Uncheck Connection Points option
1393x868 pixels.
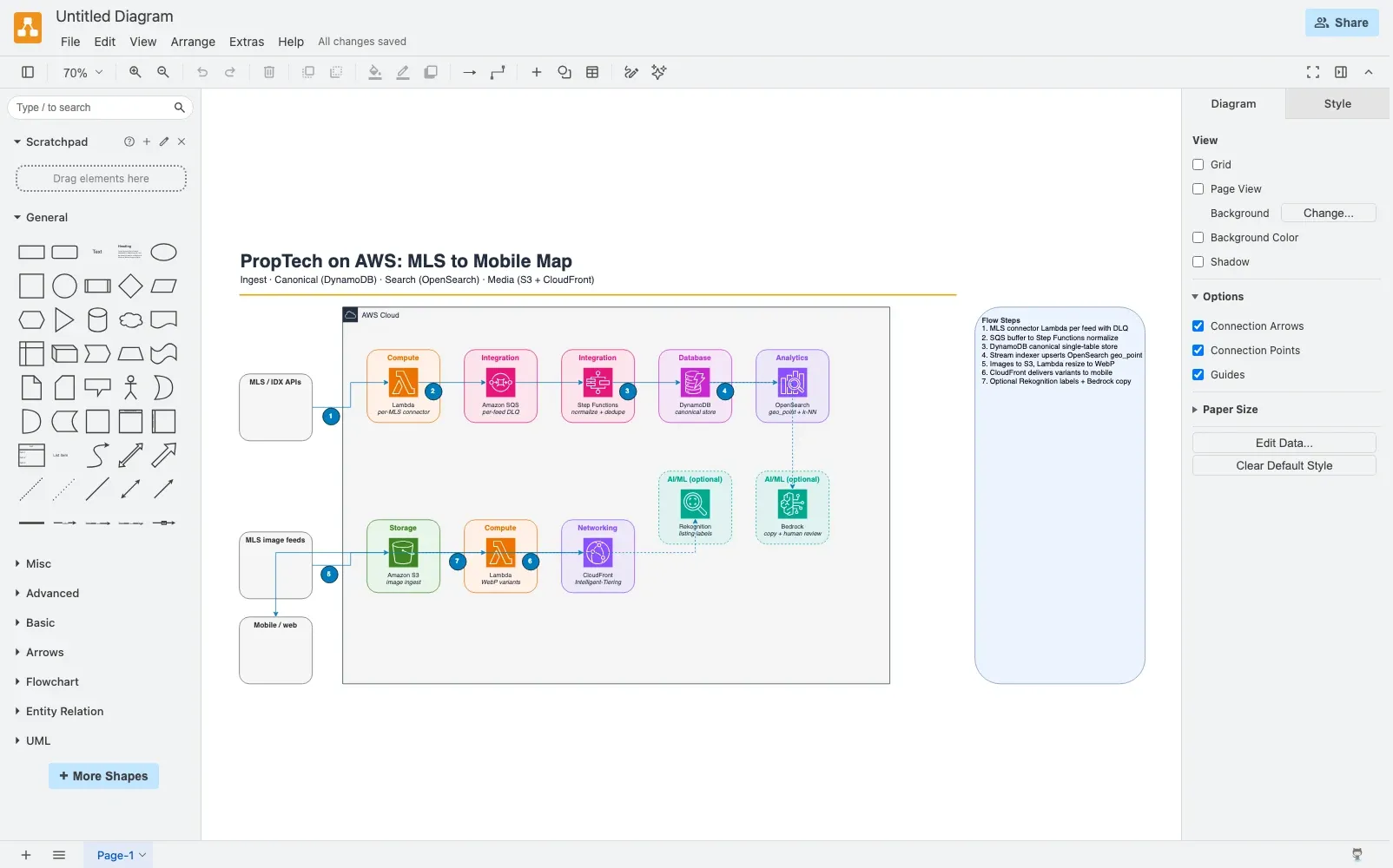coord(1198,351)
